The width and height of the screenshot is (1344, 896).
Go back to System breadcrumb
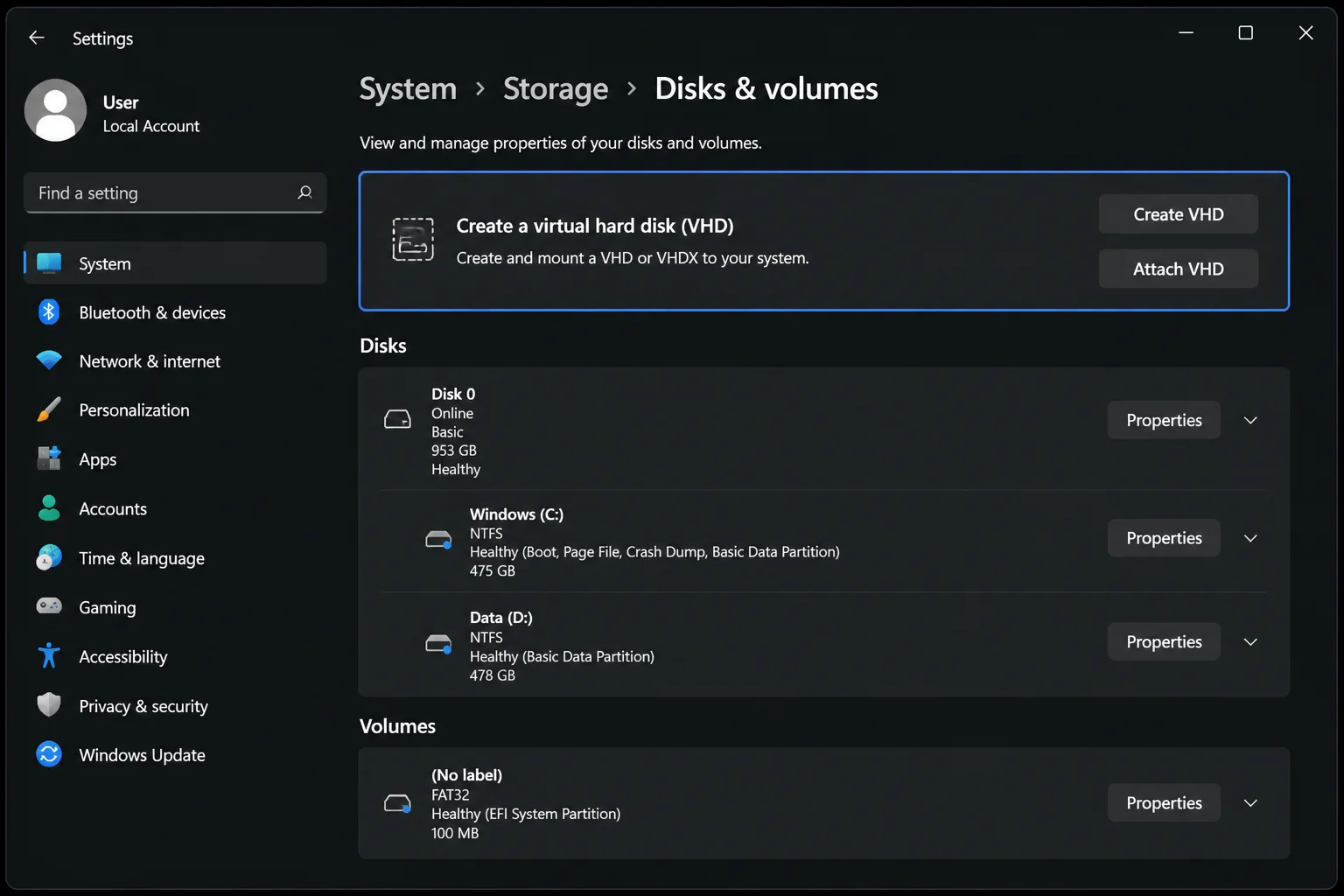tap(408, 88)
